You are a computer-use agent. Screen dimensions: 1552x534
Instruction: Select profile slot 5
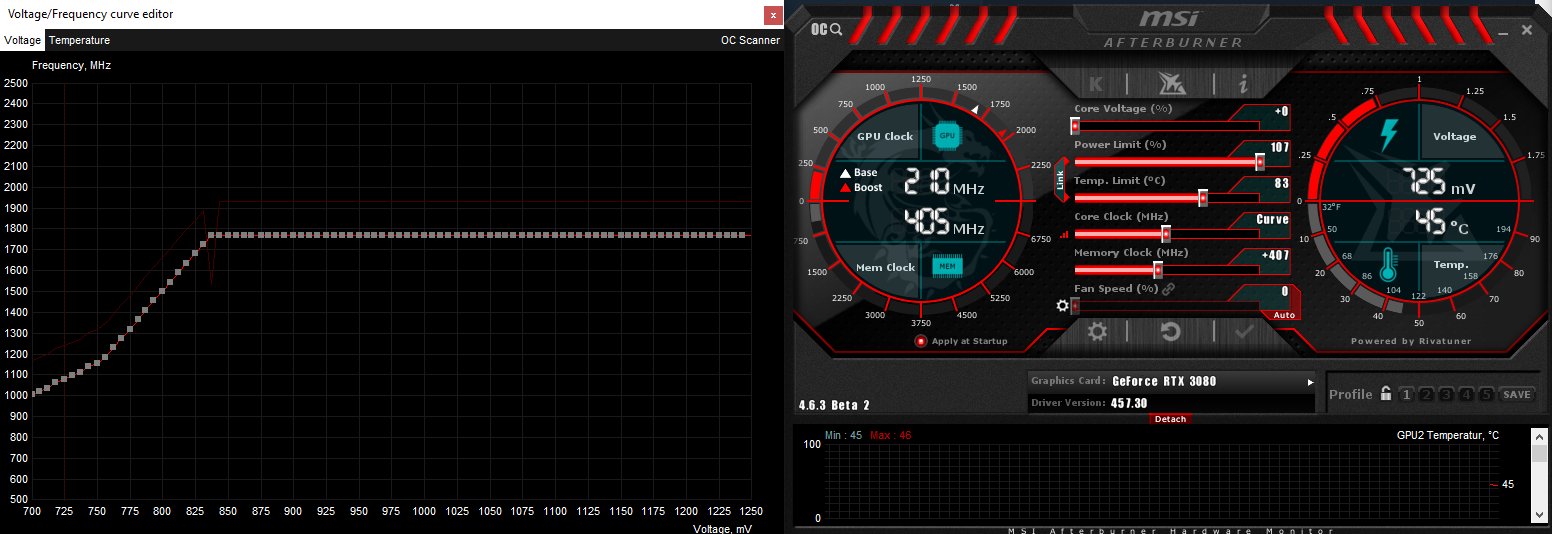[1486, 394]
